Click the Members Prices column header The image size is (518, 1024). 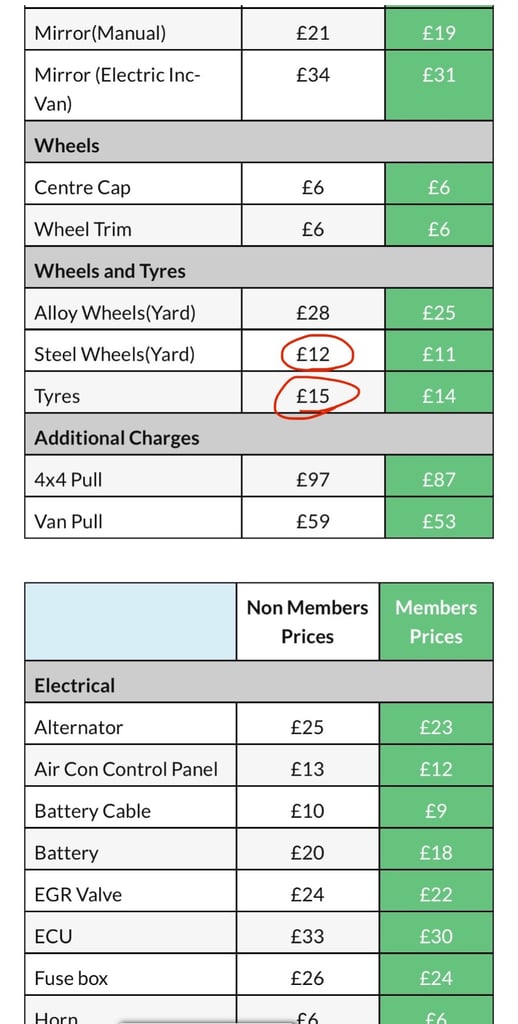[436, 622]
